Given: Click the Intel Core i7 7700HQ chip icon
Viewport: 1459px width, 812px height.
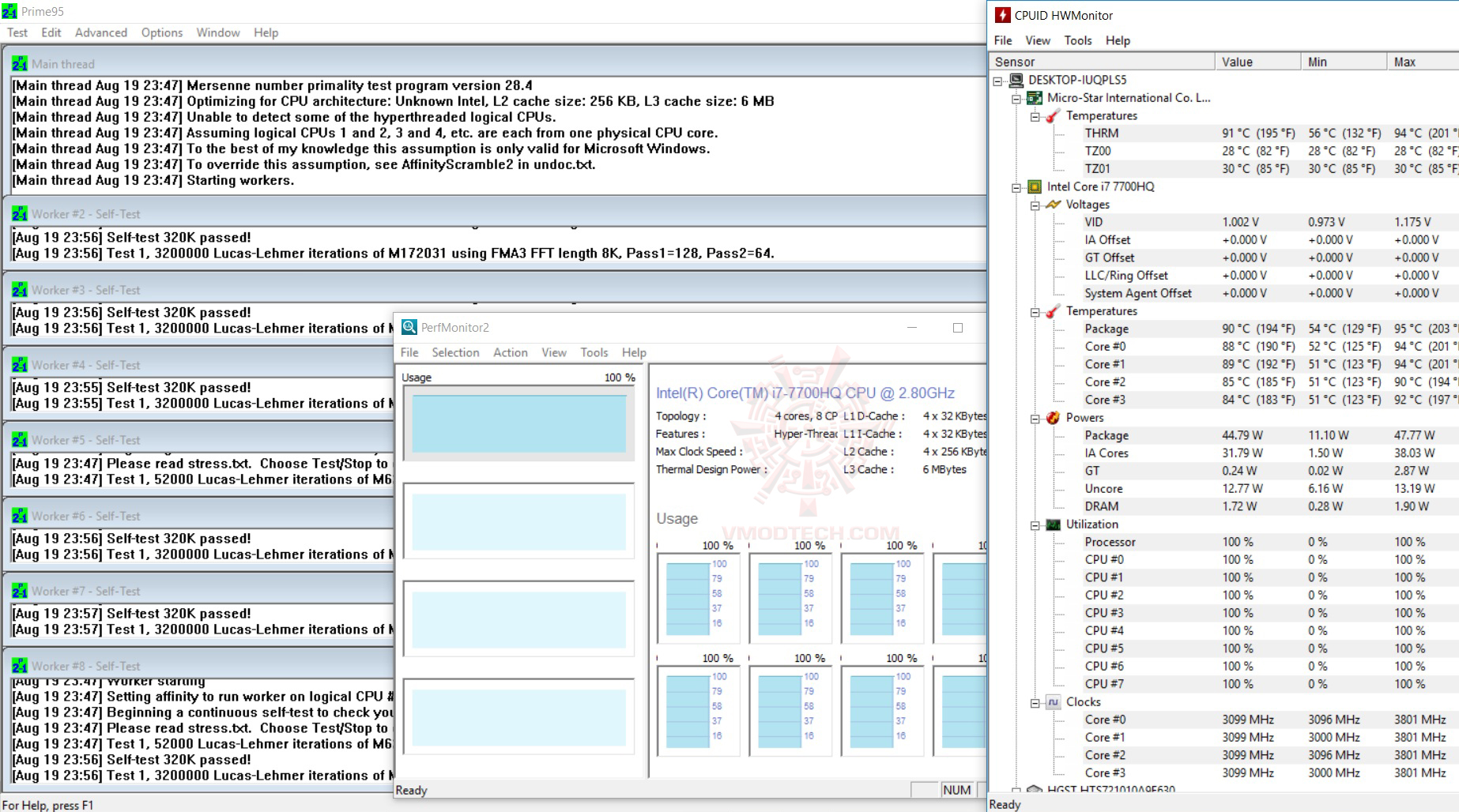Looking at the screenshot, I should point(1035,186).
